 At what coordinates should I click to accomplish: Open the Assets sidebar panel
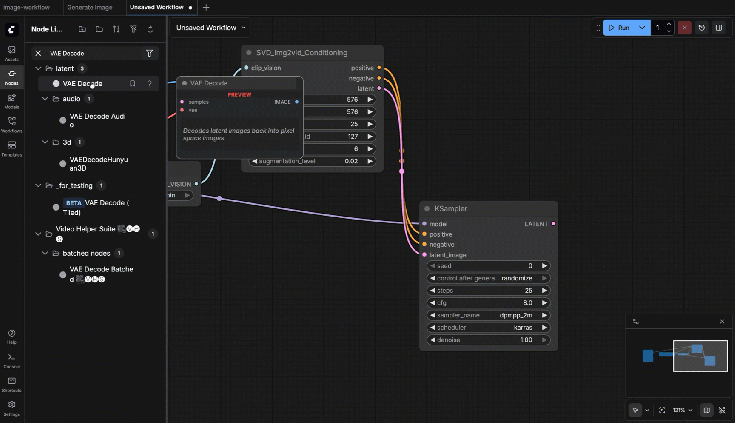(x=11, y=52)
